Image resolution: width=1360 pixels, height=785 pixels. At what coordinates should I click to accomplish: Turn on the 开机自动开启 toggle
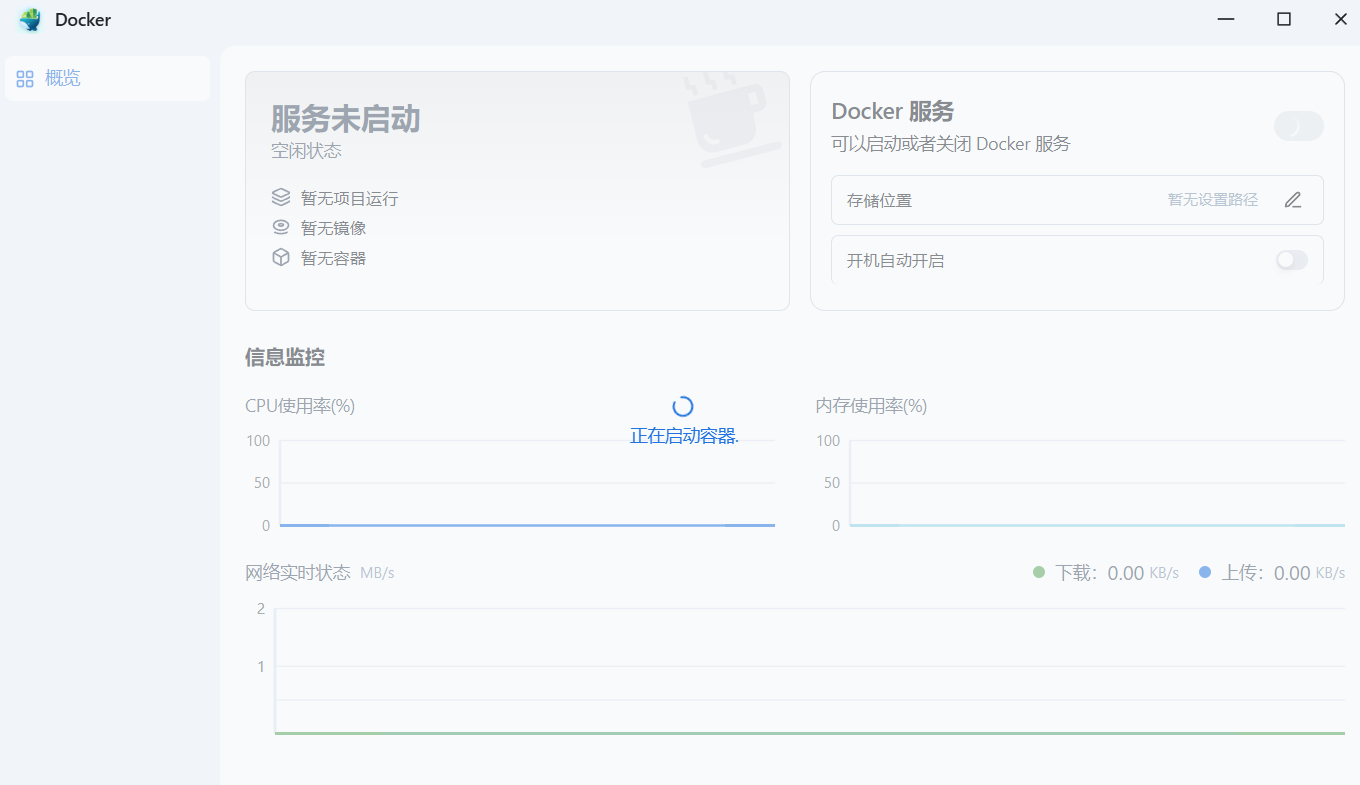tap(1291, 259)
